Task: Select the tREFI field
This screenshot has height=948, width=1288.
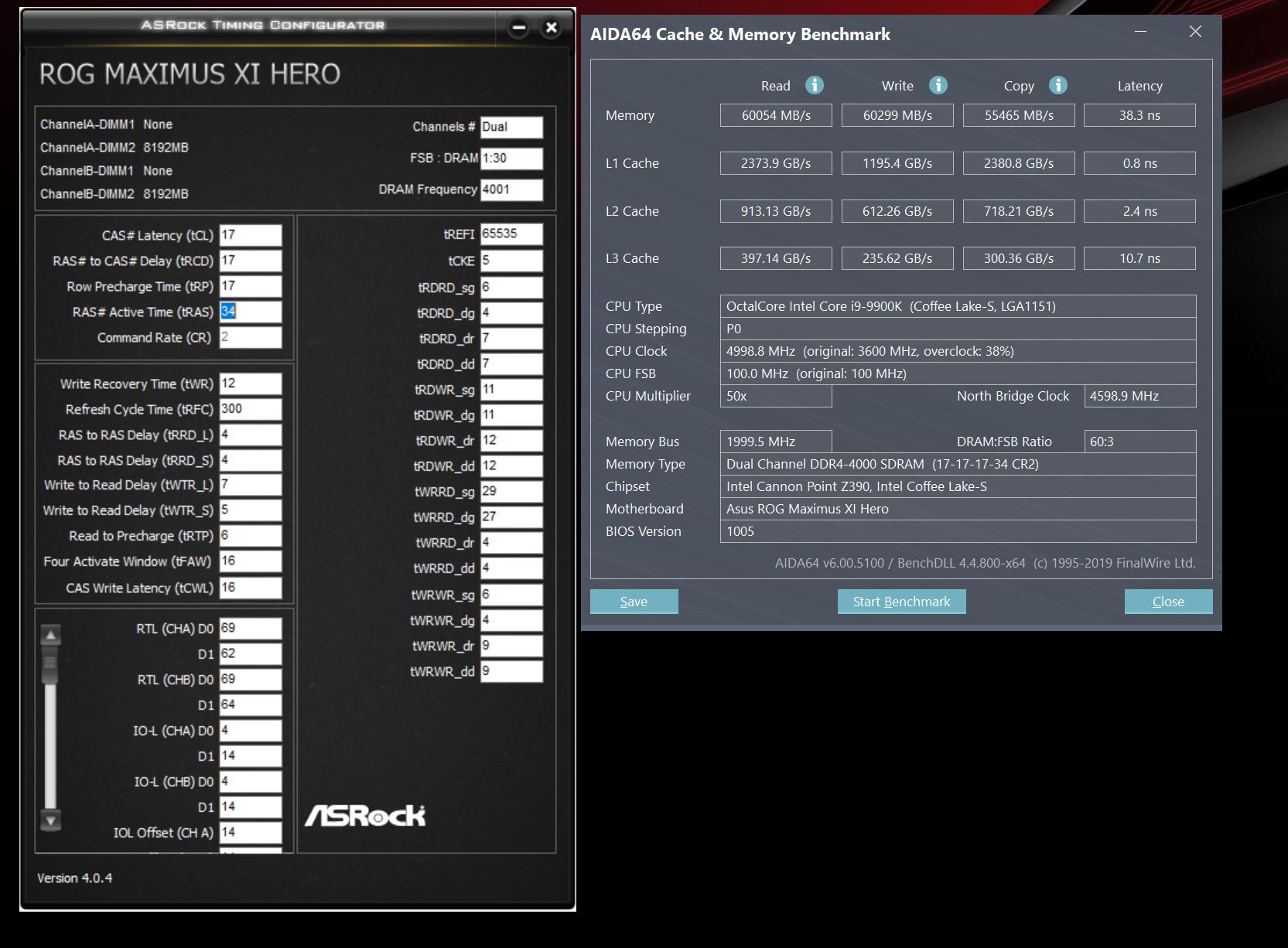Action: click(511, 234)
